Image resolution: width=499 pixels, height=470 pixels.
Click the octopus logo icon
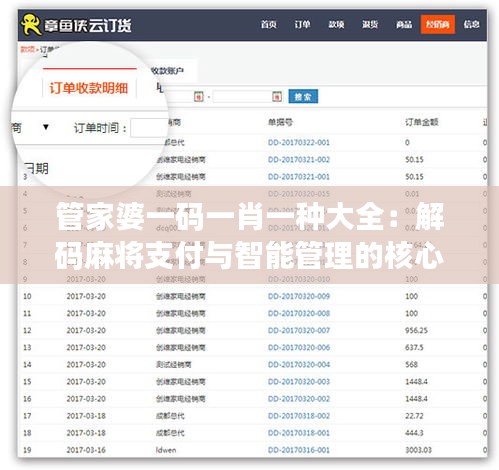tap(31, 24)
